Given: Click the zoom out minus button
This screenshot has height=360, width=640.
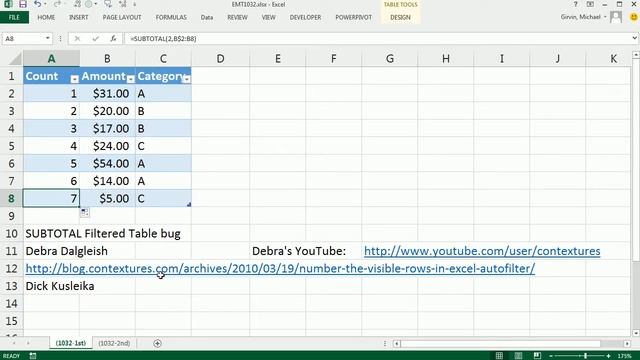Looking at the screenshot, I should 551,356.
